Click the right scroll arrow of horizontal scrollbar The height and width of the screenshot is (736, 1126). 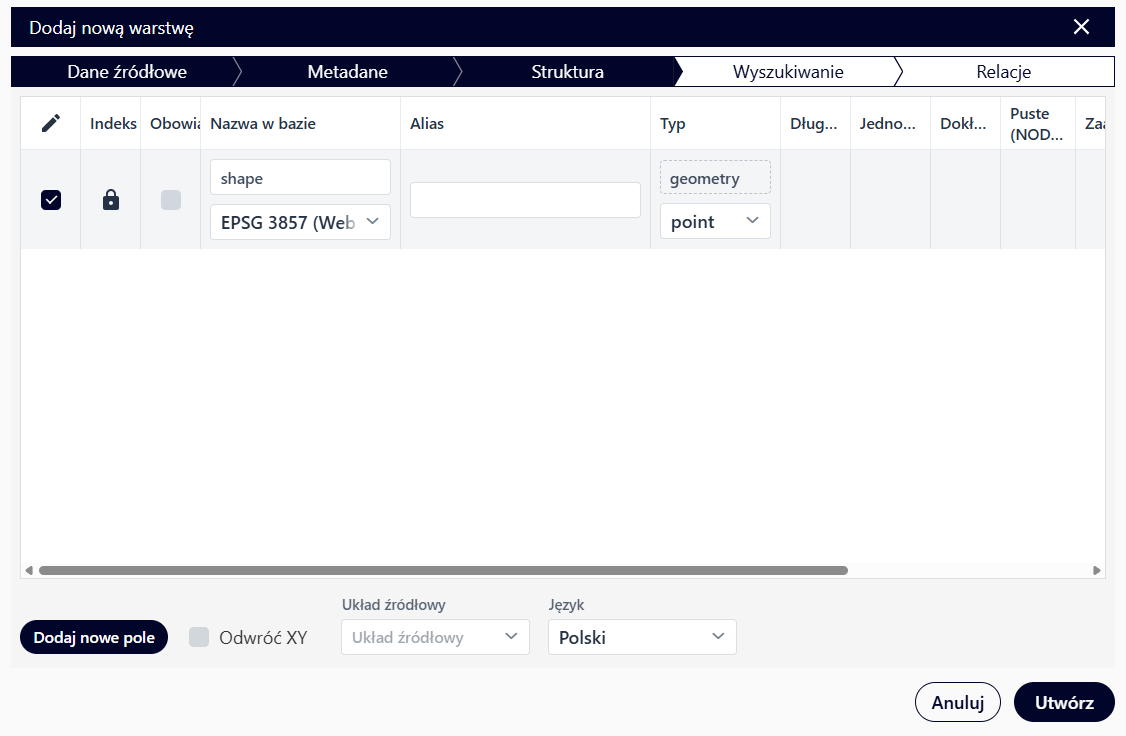pyautogui.click(x=1097, y=571)
